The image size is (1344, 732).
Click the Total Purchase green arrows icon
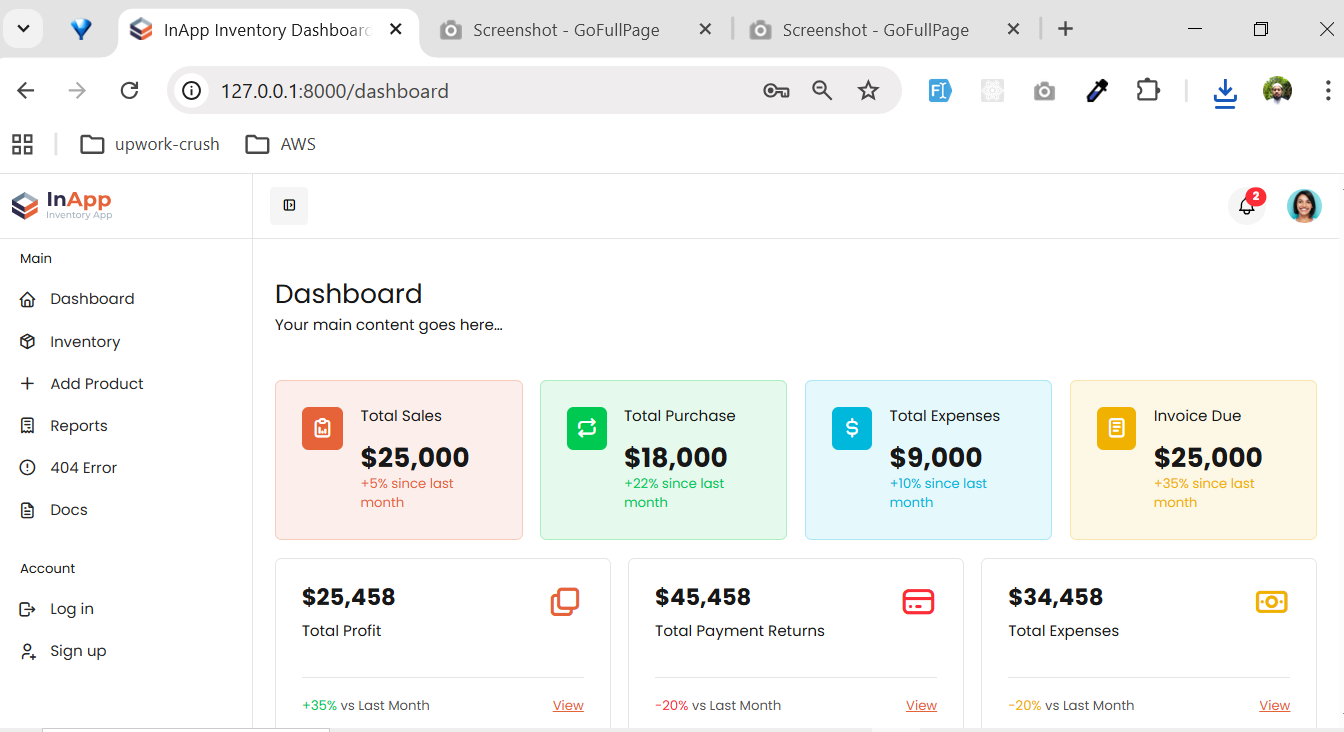tap(586, 428)
